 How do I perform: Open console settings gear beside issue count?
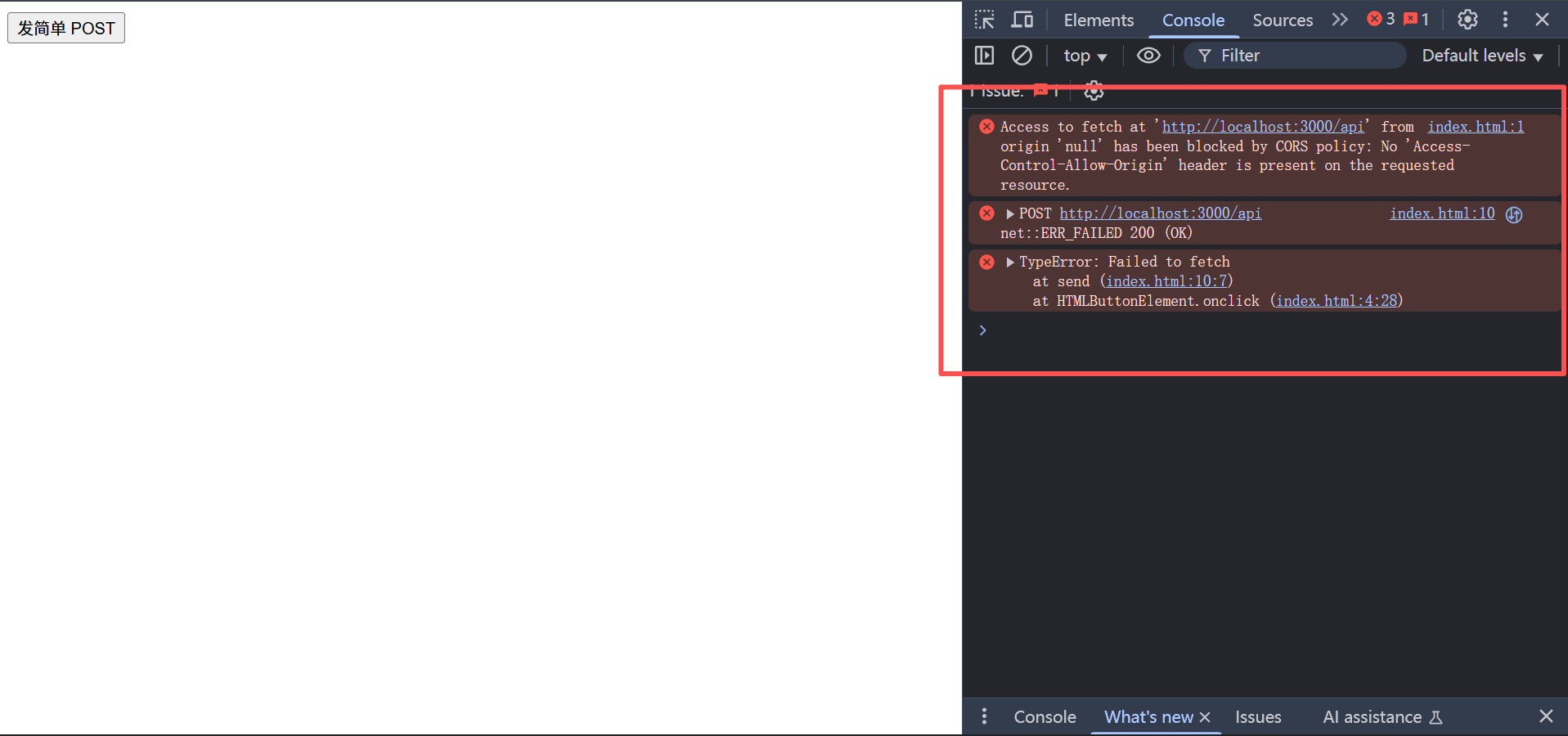click(x=1094, y=91)
